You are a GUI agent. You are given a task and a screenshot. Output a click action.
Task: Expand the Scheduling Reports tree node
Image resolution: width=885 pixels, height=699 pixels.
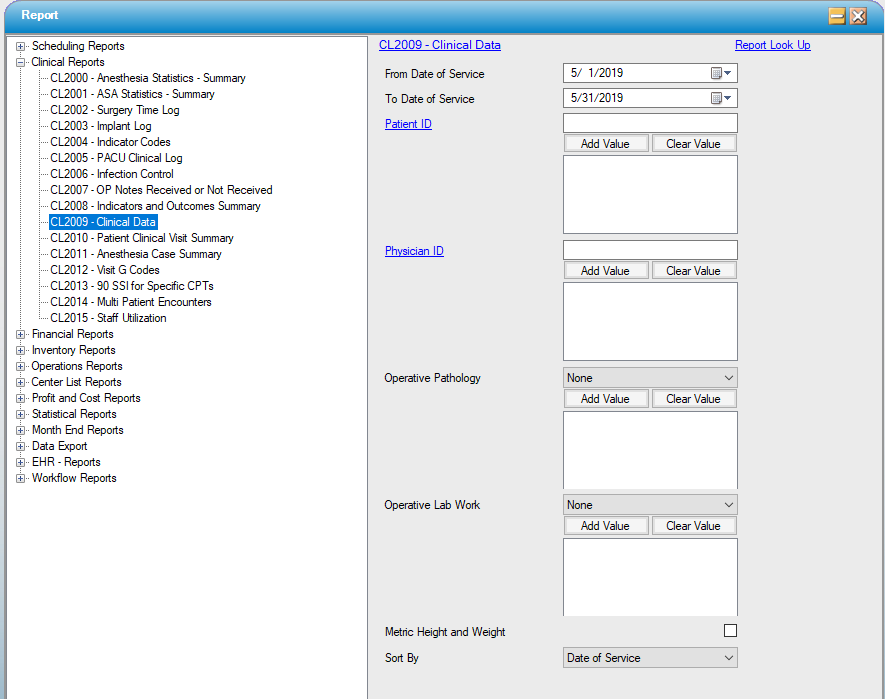[x=21, y=46]
